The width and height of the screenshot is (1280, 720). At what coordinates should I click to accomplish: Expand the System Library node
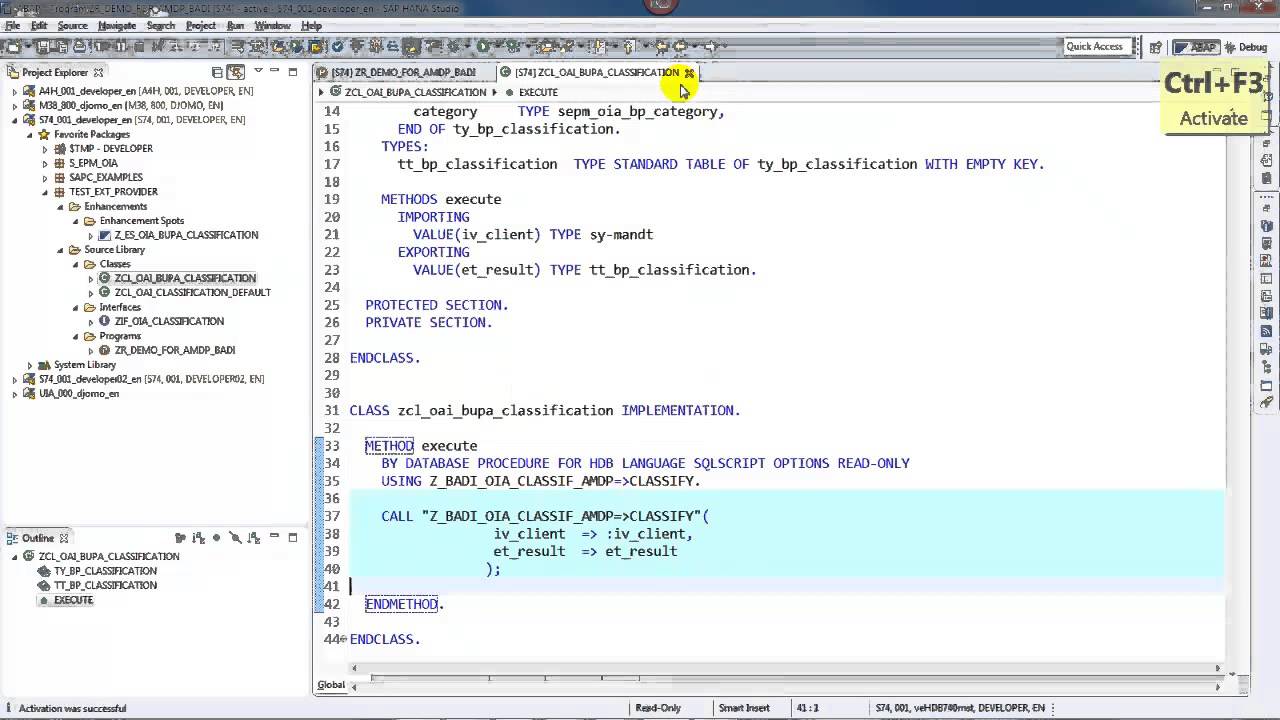click(29, 365)
